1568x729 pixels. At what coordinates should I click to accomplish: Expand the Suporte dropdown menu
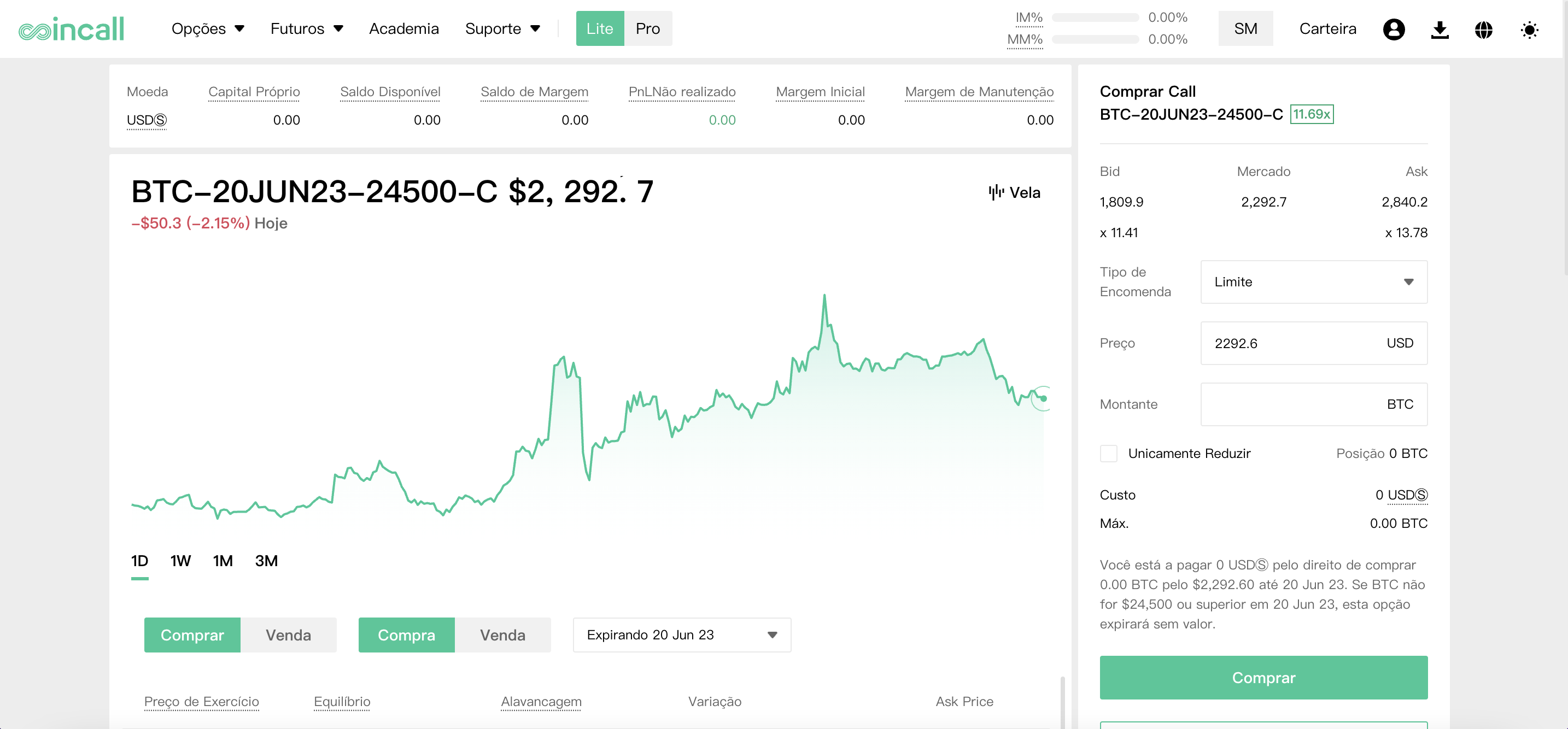tap(502, 28)
